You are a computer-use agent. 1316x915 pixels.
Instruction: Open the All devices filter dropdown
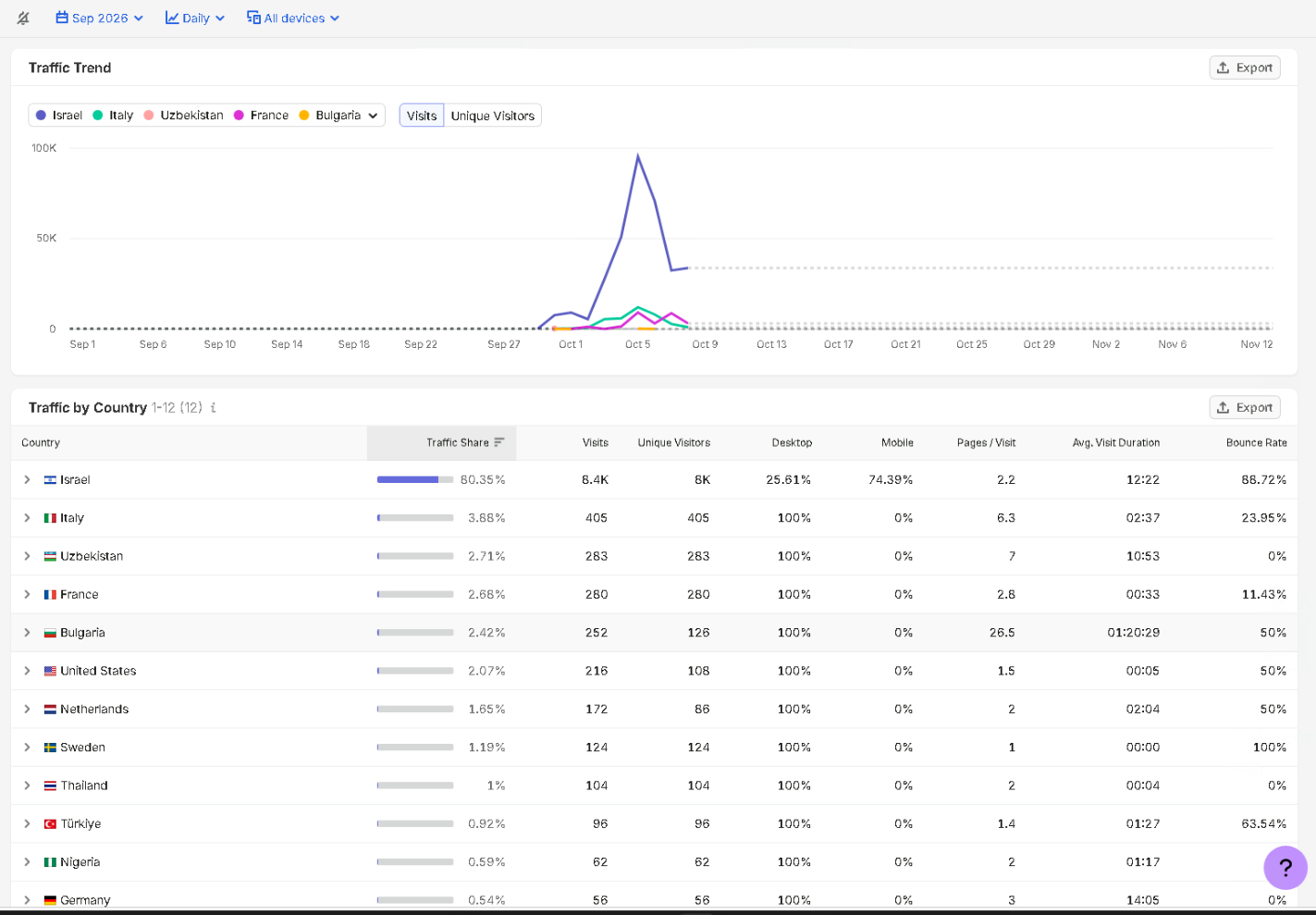click(x=292, y=18)
